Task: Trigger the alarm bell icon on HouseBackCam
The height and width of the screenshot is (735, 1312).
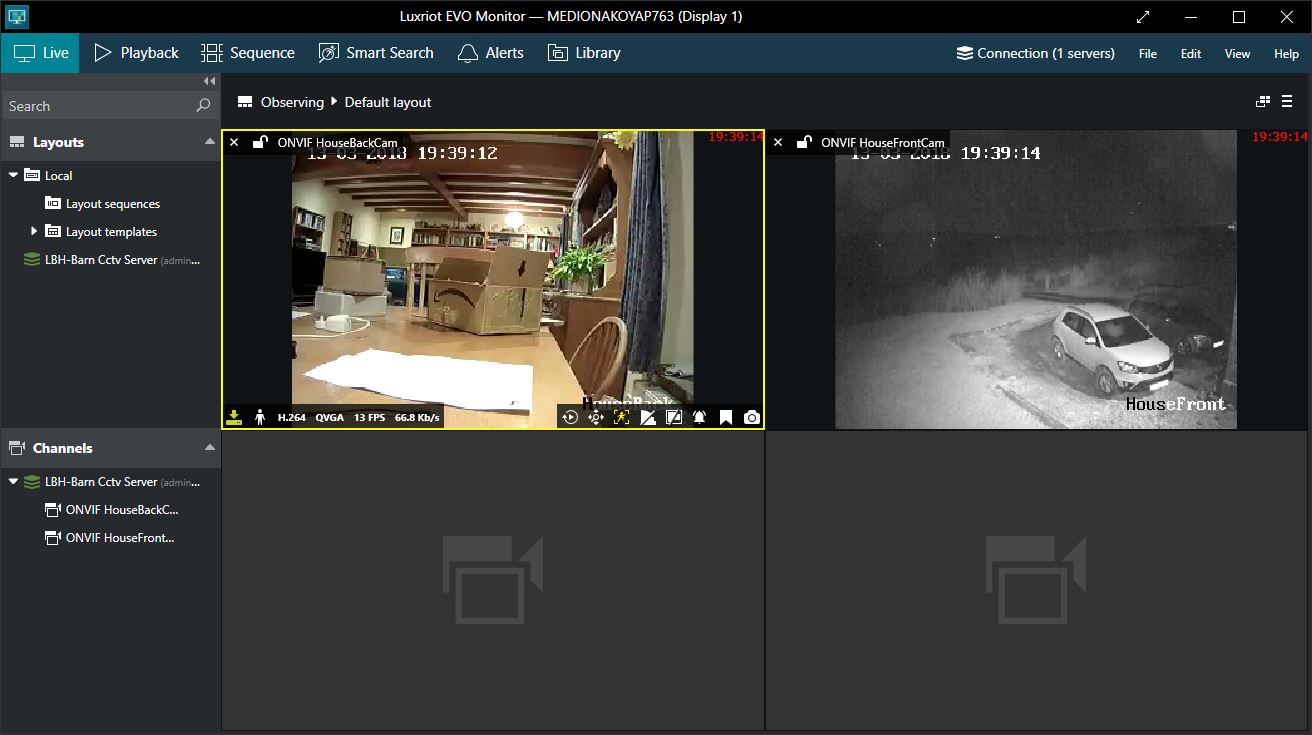Action: click(700, 417)
